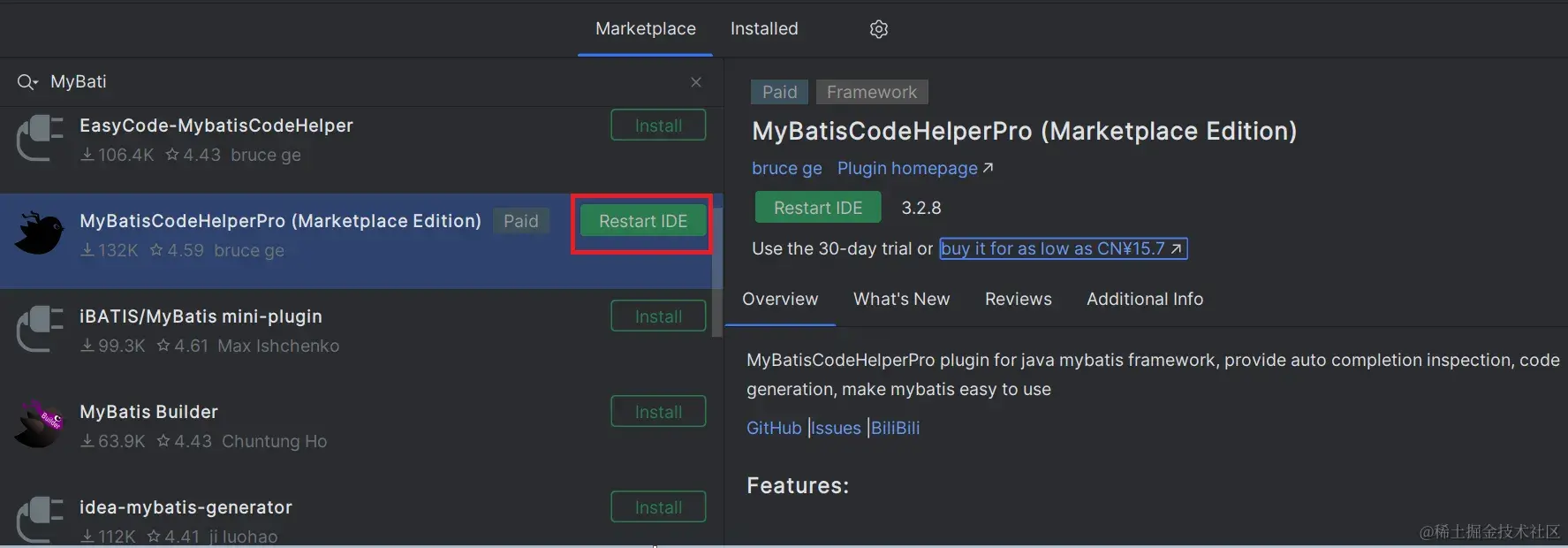Click Chuntung Ho author name
Screen dimensions: 1568x548
[274, 441]
